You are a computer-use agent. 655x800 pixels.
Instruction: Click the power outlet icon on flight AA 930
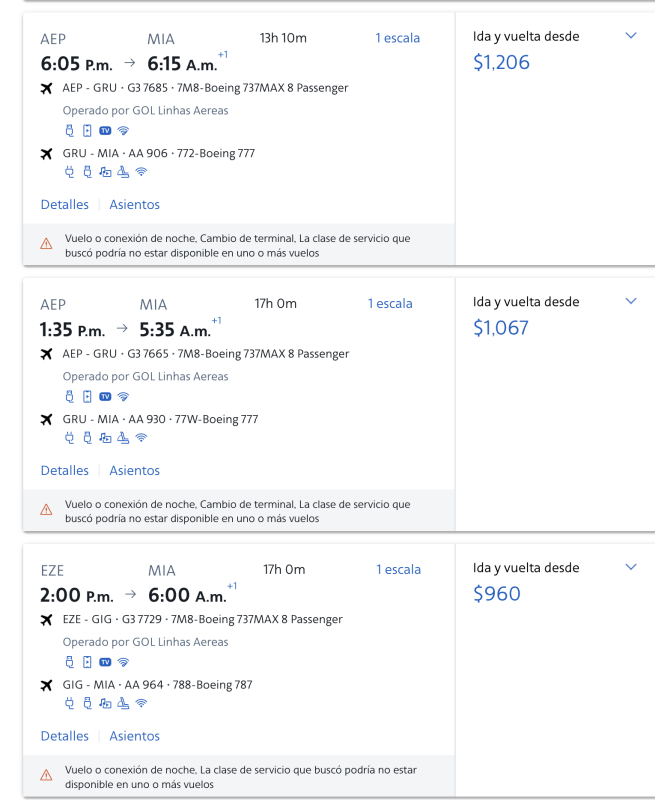pos(70,438)
